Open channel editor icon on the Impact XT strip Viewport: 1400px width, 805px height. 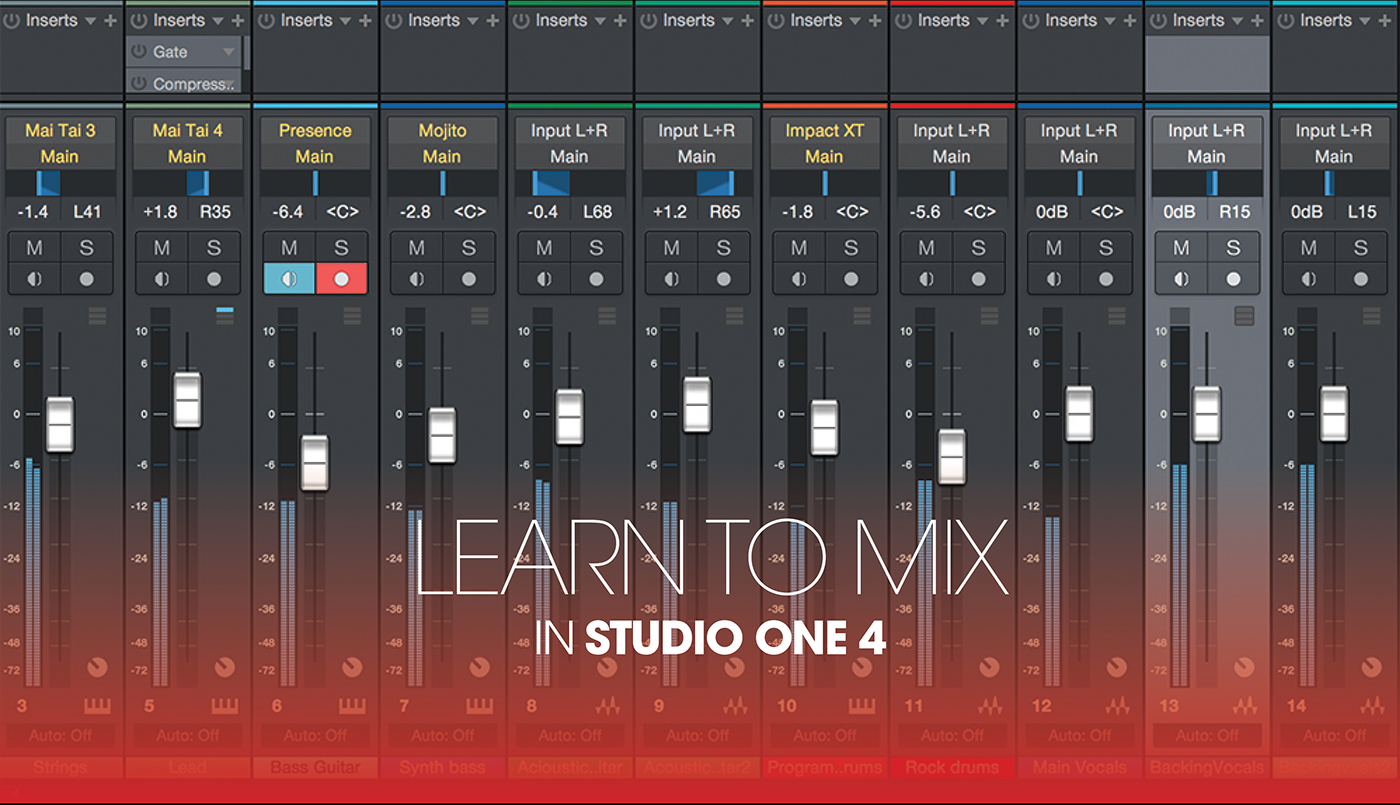click(862, 316)
